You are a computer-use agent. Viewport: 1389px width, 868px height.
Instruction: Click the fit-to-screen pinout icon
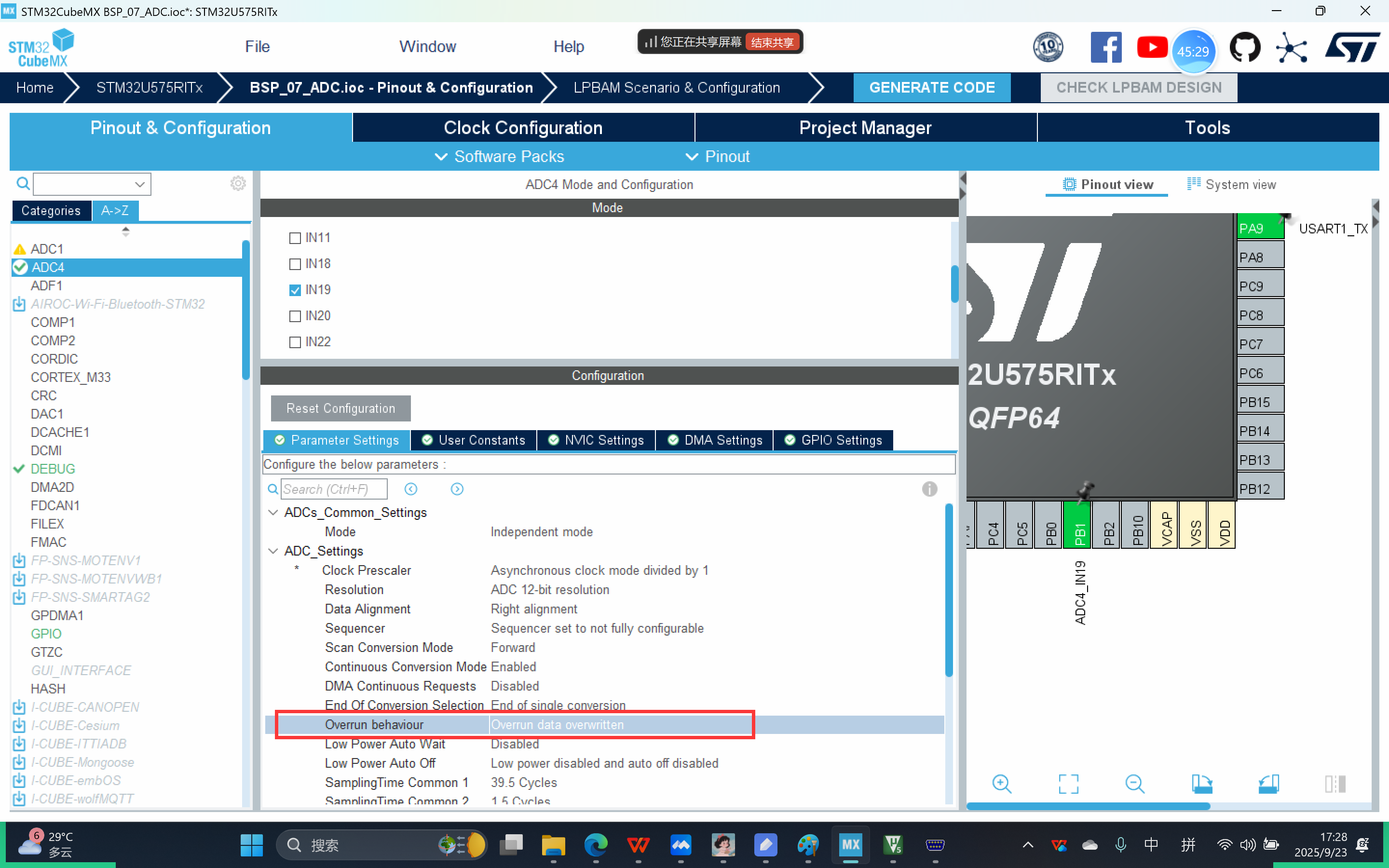tap(1068, 784)
